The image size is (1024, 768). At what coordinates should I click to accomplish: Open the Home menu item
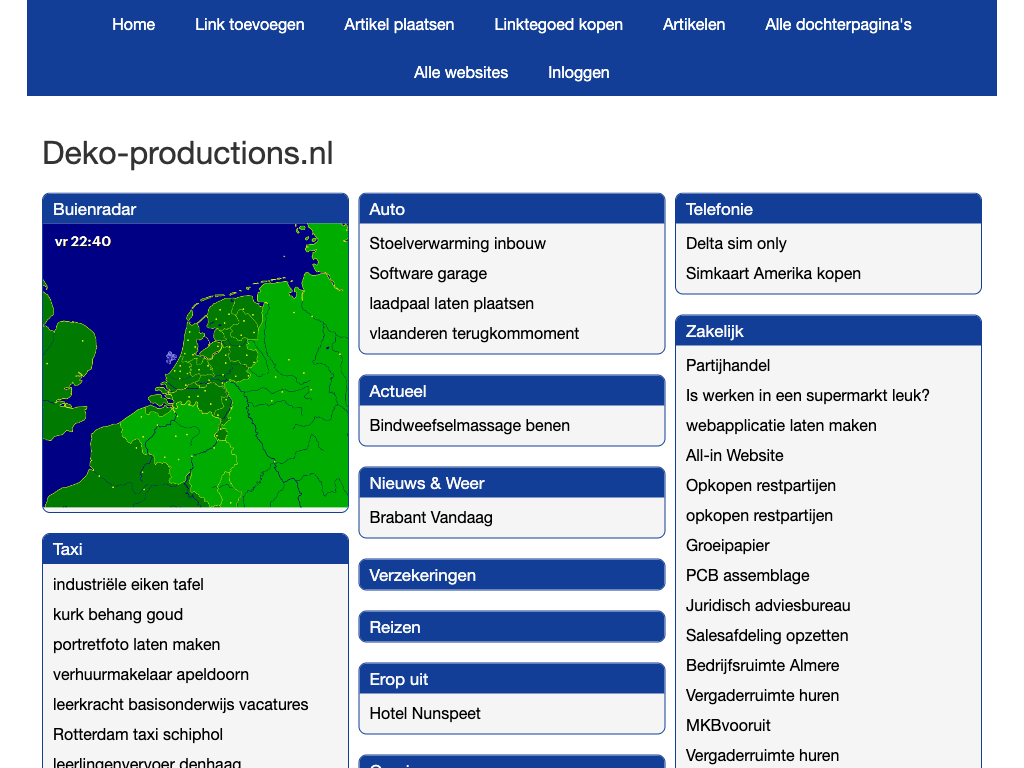tap(133, 24)
